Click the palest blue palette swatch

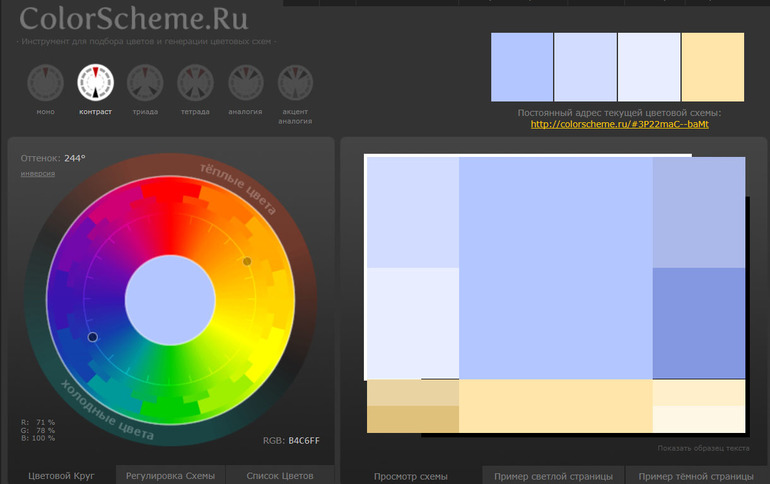point(649,67)
